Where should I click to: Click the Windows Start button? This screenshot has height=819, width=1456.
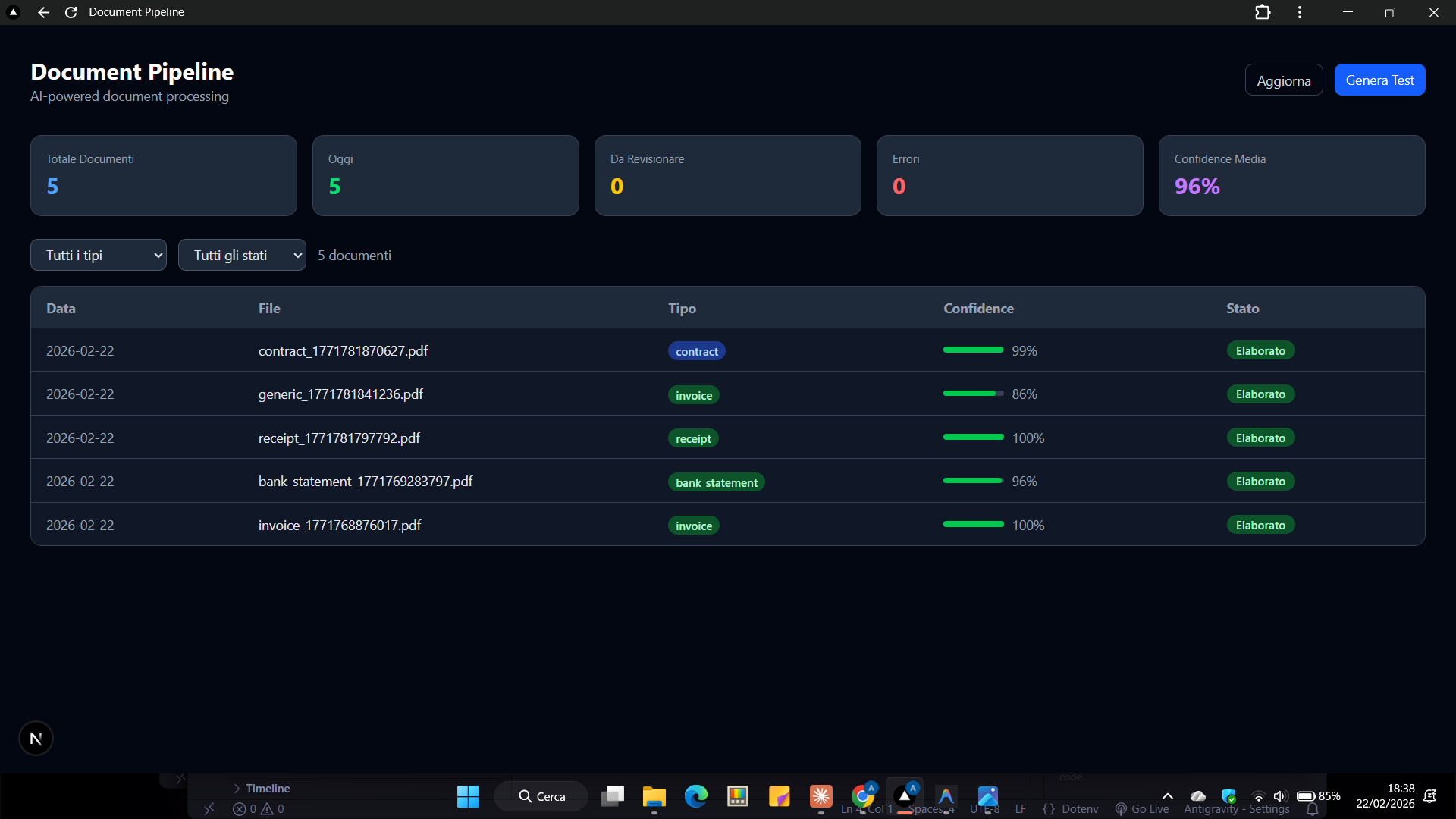[468, 796]
